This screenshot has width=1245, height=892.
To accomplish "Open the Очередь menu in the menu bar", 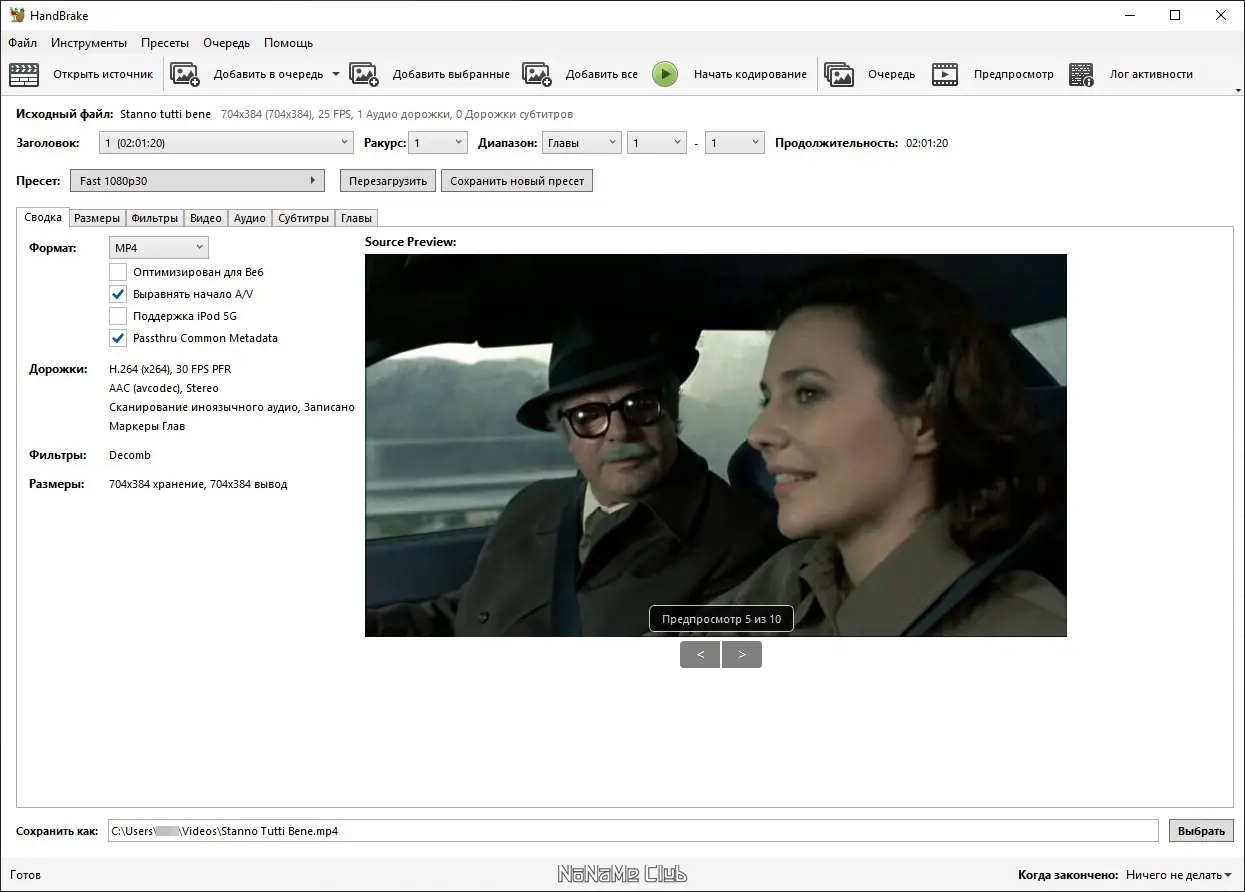I will 227,43.
